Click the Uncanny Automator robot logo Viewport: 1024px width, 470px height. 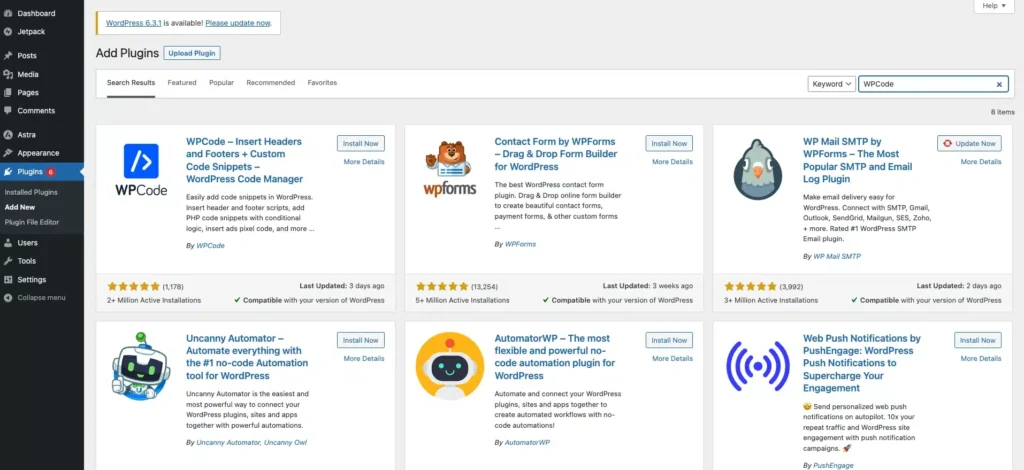pyautogui.click(x=141, y=366)
